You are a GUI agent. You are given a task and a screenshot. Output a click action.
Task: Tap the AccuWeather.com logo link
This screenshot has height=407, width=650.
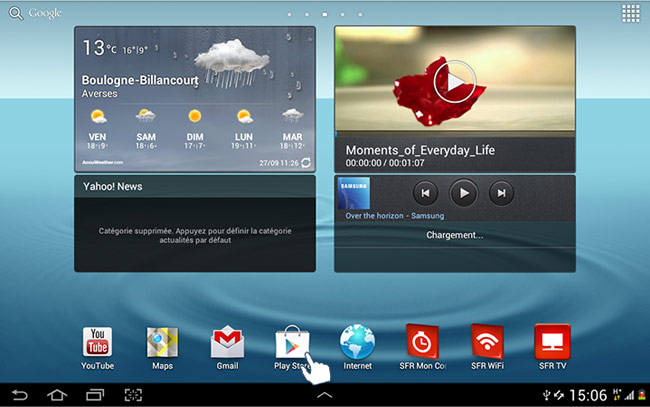(x=102, y=162)
